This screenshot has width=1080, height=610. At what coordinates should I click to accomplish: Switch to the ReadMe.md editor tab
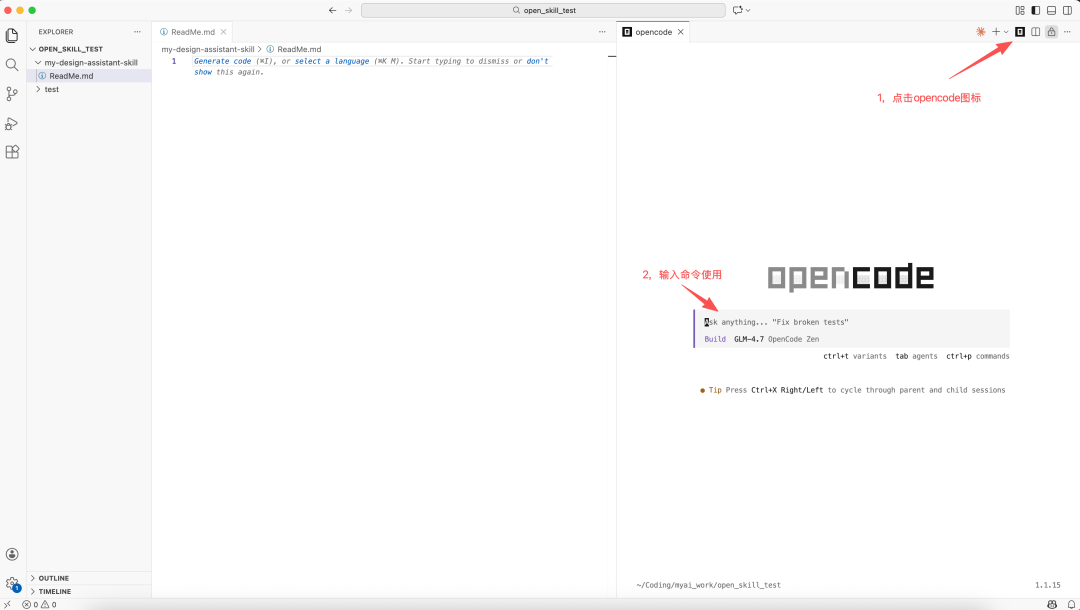point(190,31)
